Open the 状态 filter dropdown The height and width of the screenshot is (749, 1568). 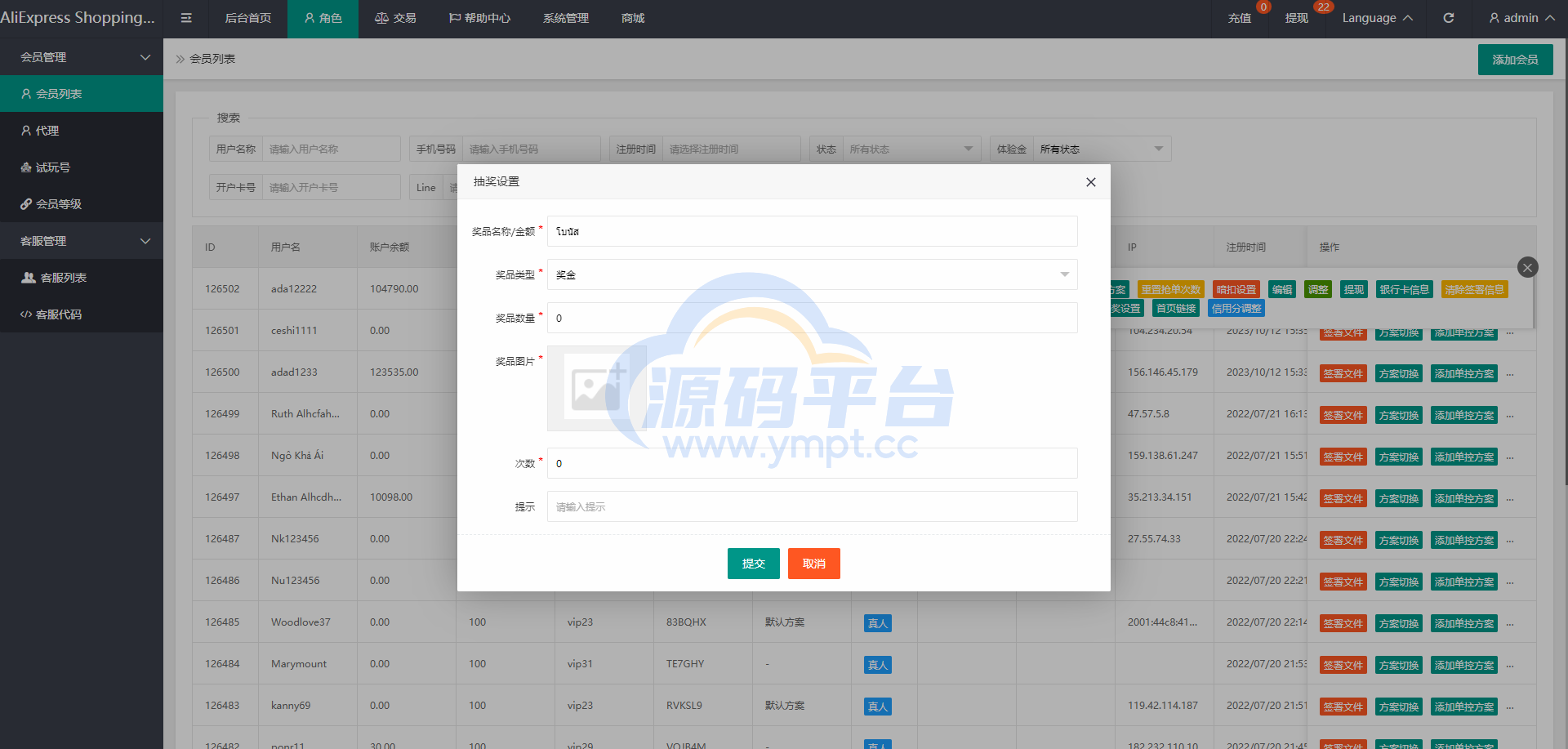tap(911, 149)
